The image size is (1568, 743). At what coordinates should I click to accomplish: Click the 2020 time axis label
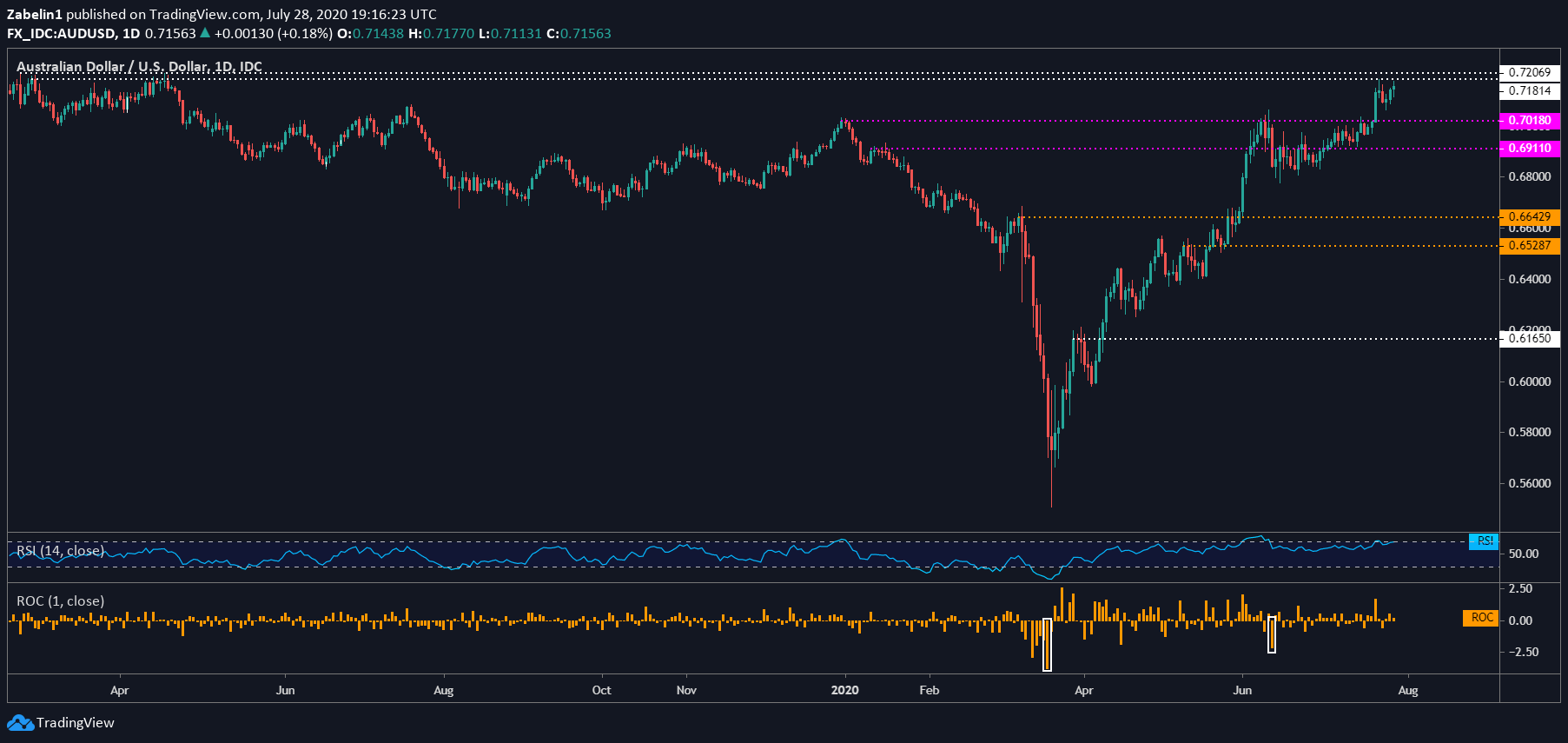(x=844, y=690)
